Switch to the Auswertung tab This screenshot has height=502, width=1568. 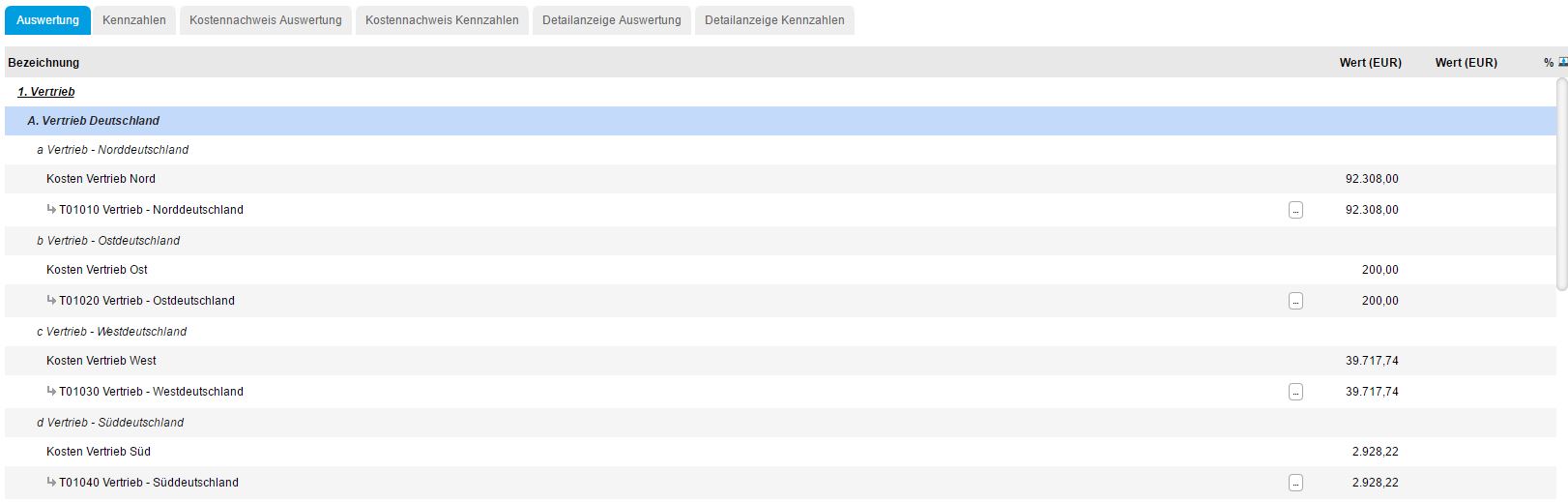point(47,19)
